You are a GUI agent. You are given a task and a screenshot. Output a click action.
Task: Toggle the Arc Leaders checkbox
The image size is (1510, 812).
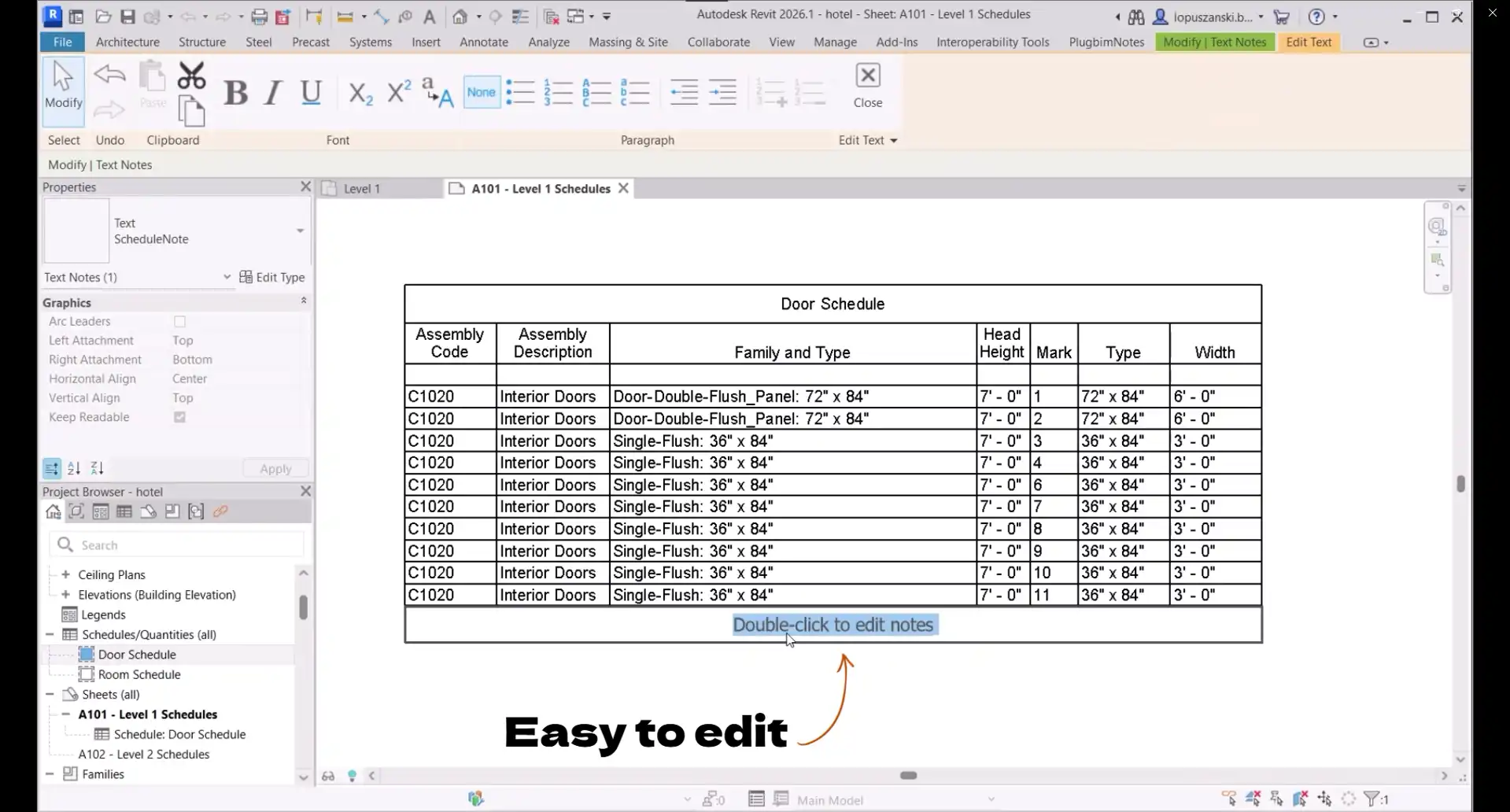coord(179,321)
